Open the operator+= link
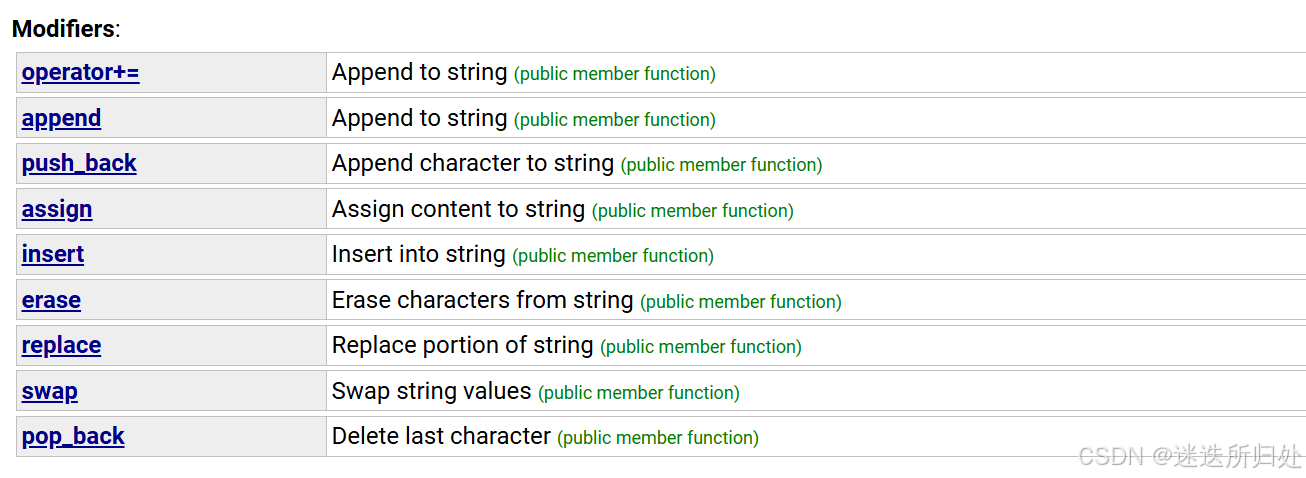Image resolution: width=1306 pixels, height=478 pixels. click(x=80, y=73)
